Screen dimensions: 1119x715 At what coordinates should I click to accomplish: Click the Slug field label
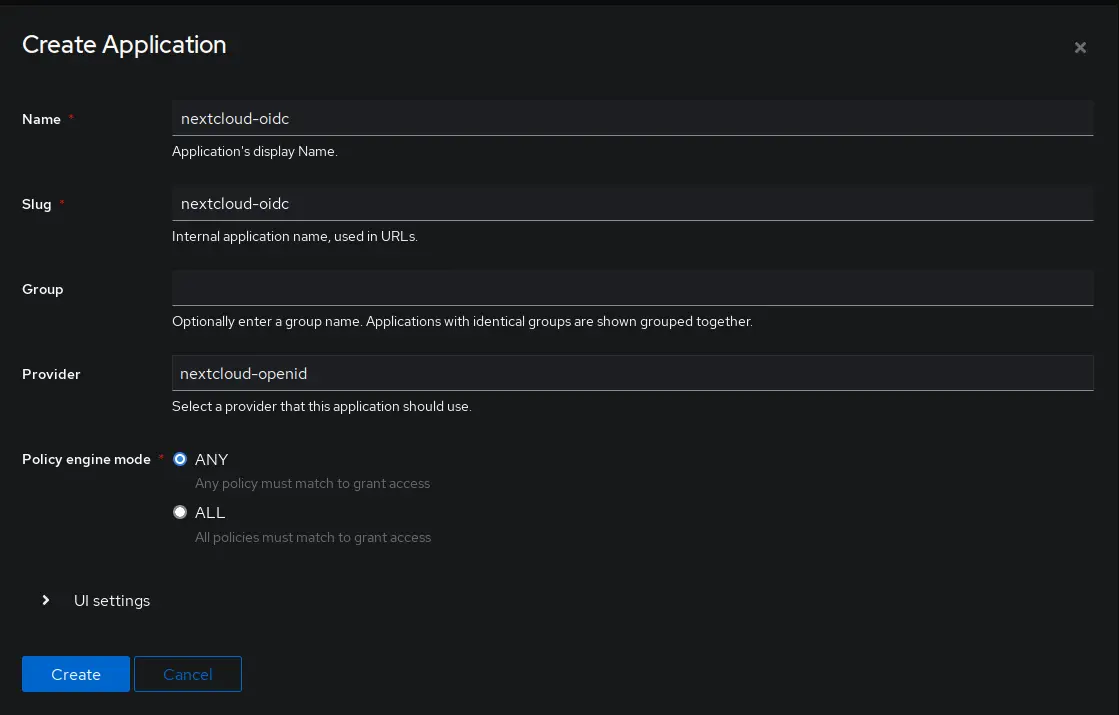pyautogui.click(x=37, y=204)
